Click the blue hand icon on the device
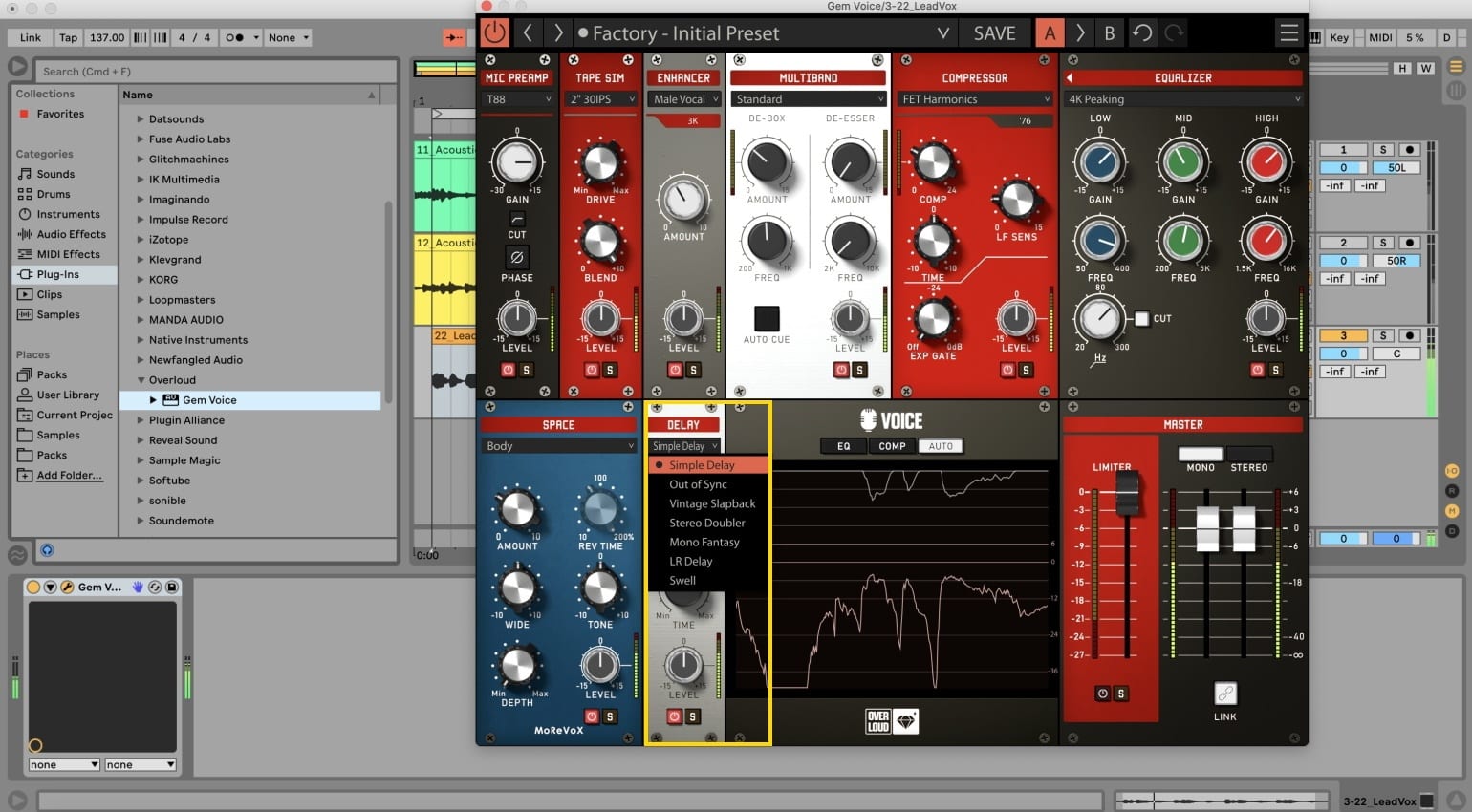Screen dimensions: 1472x812 point(138,587)
